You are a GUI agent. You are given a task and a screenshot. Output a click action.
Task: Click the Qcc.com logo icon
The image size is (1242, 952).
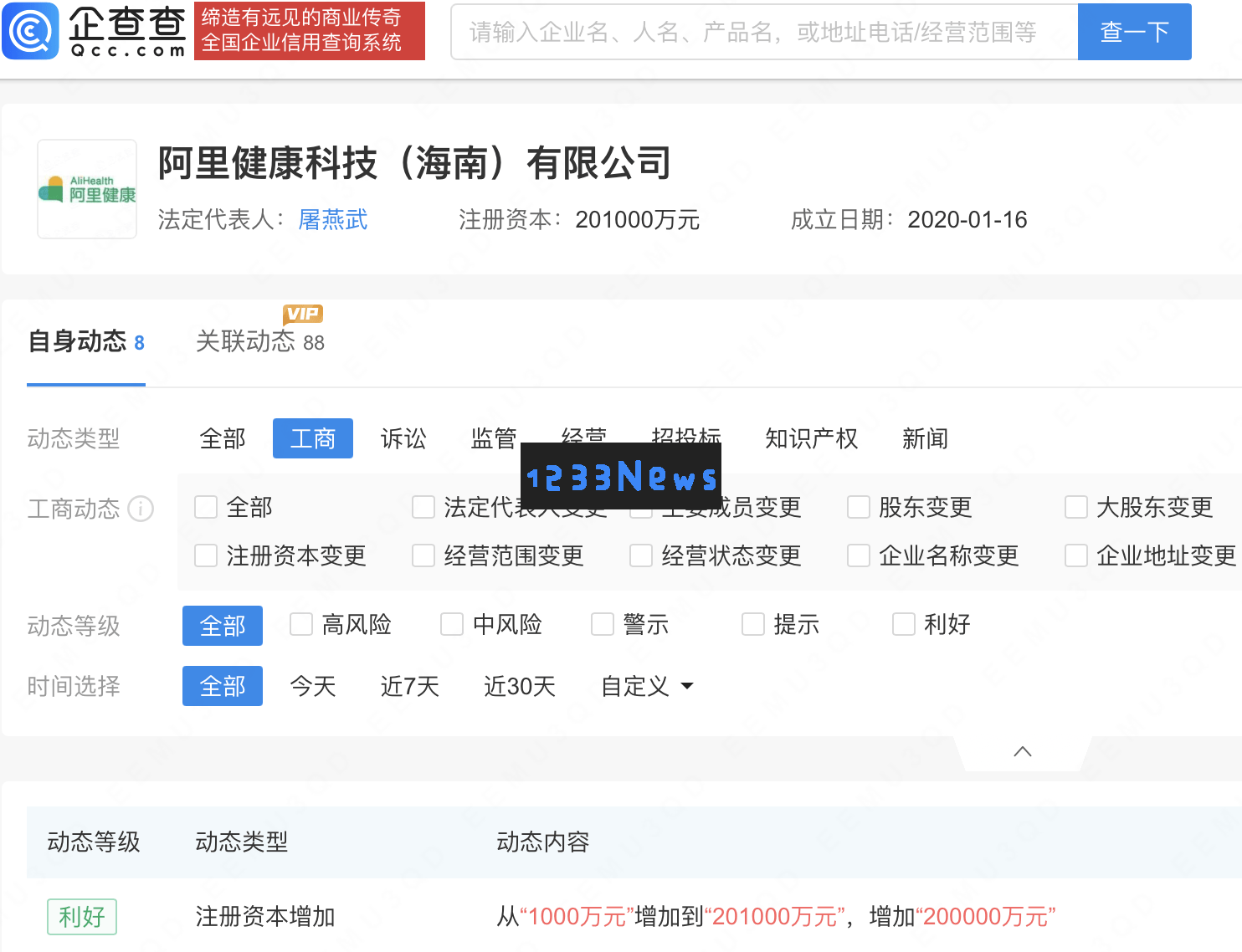[31, 31]
